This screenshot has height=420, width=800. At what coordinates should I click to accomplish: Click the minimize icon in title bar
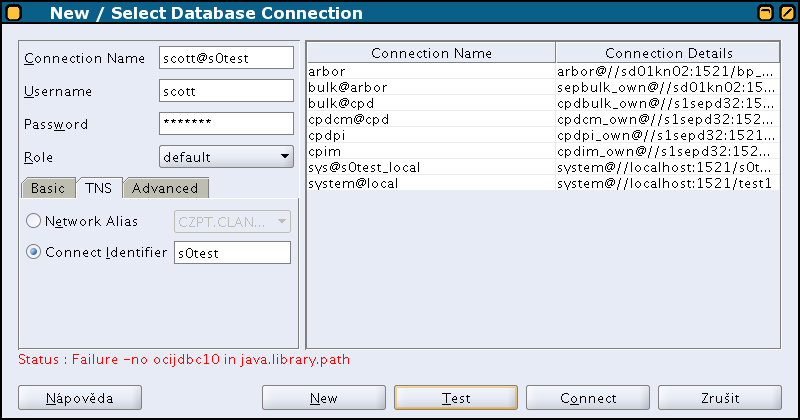pyautogui.click(x=766, y=12)
